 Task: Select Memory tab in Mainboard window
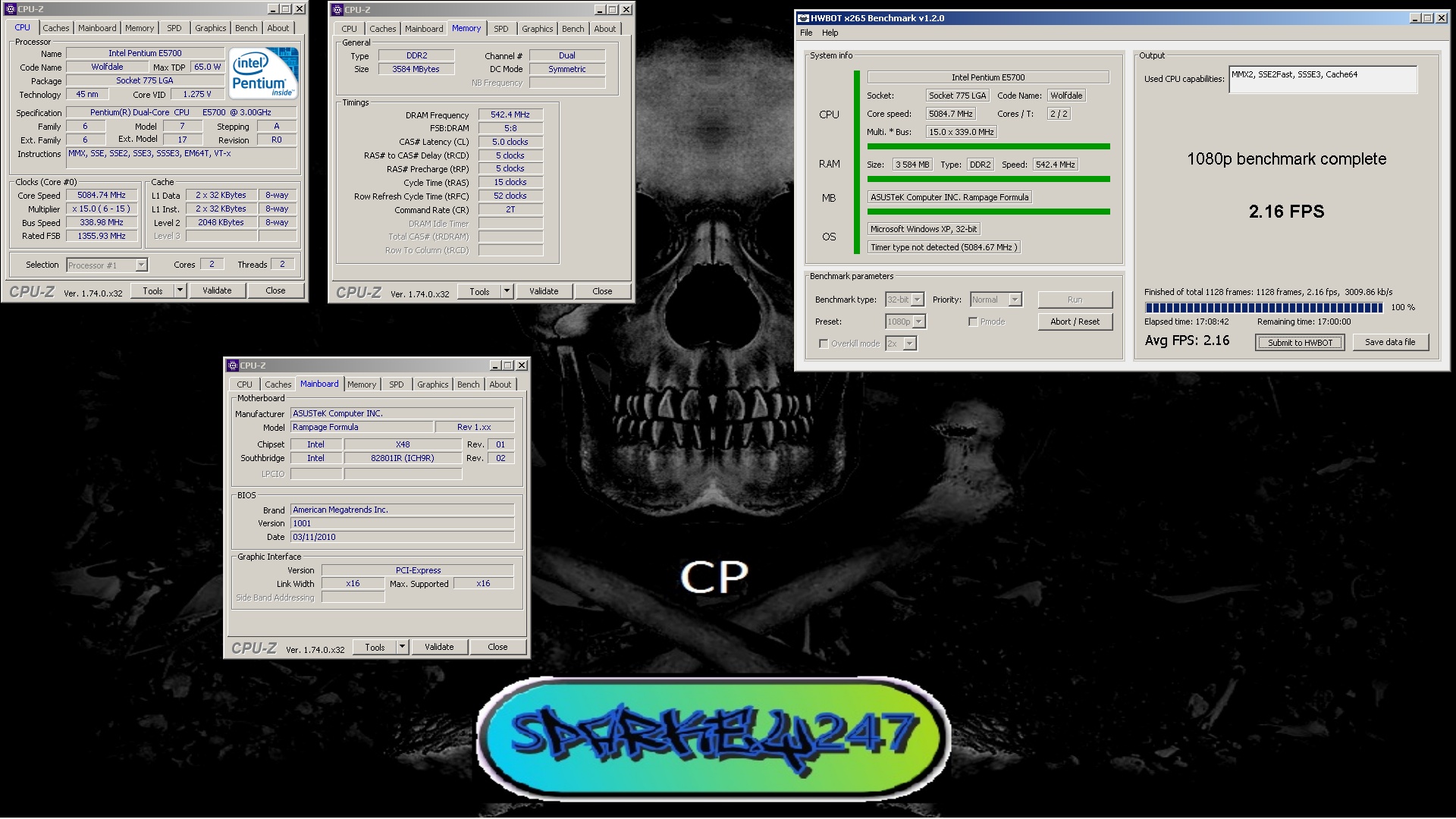tap(362, 384)
